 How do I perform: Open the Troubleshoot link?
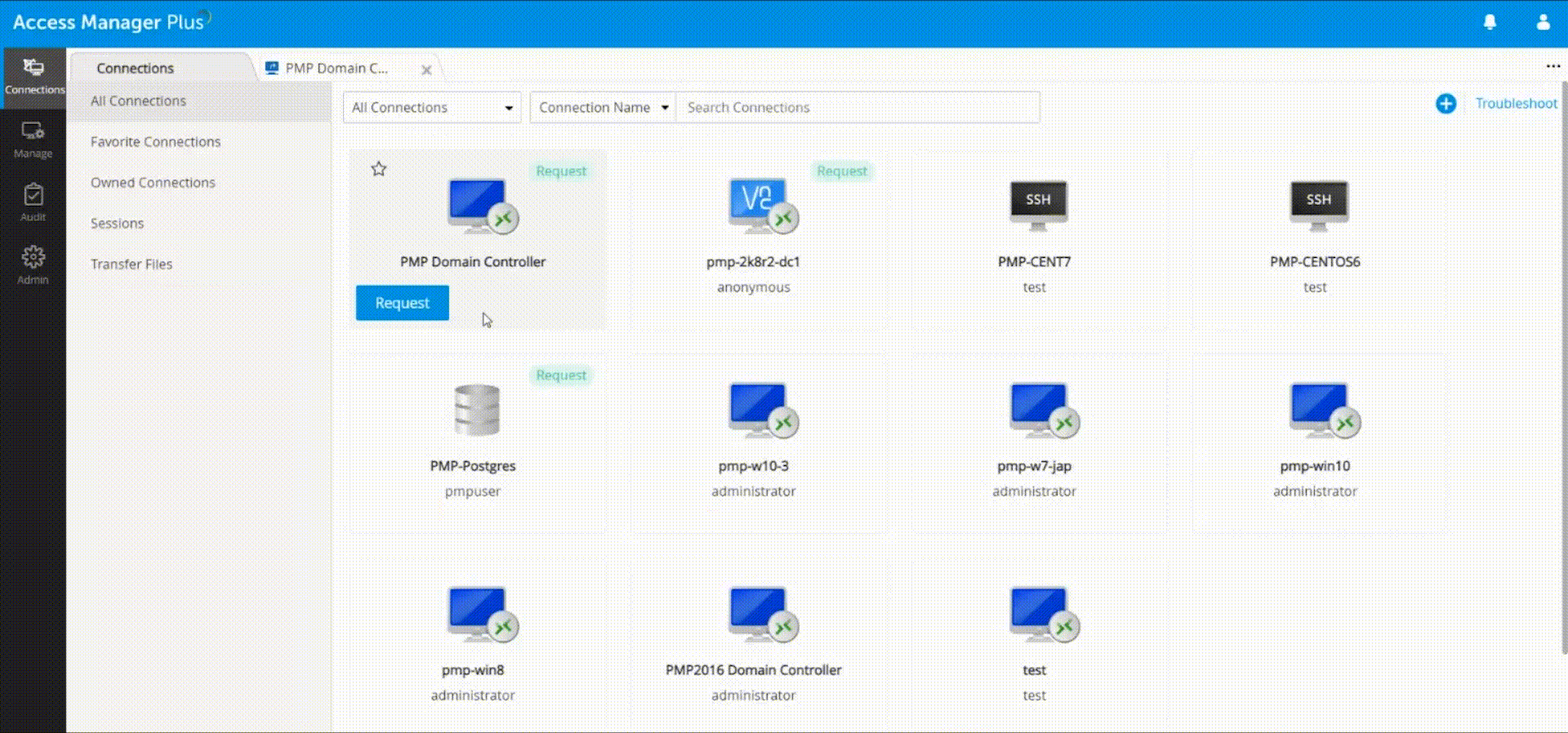pyautogui.click(x=1516, y=104)
